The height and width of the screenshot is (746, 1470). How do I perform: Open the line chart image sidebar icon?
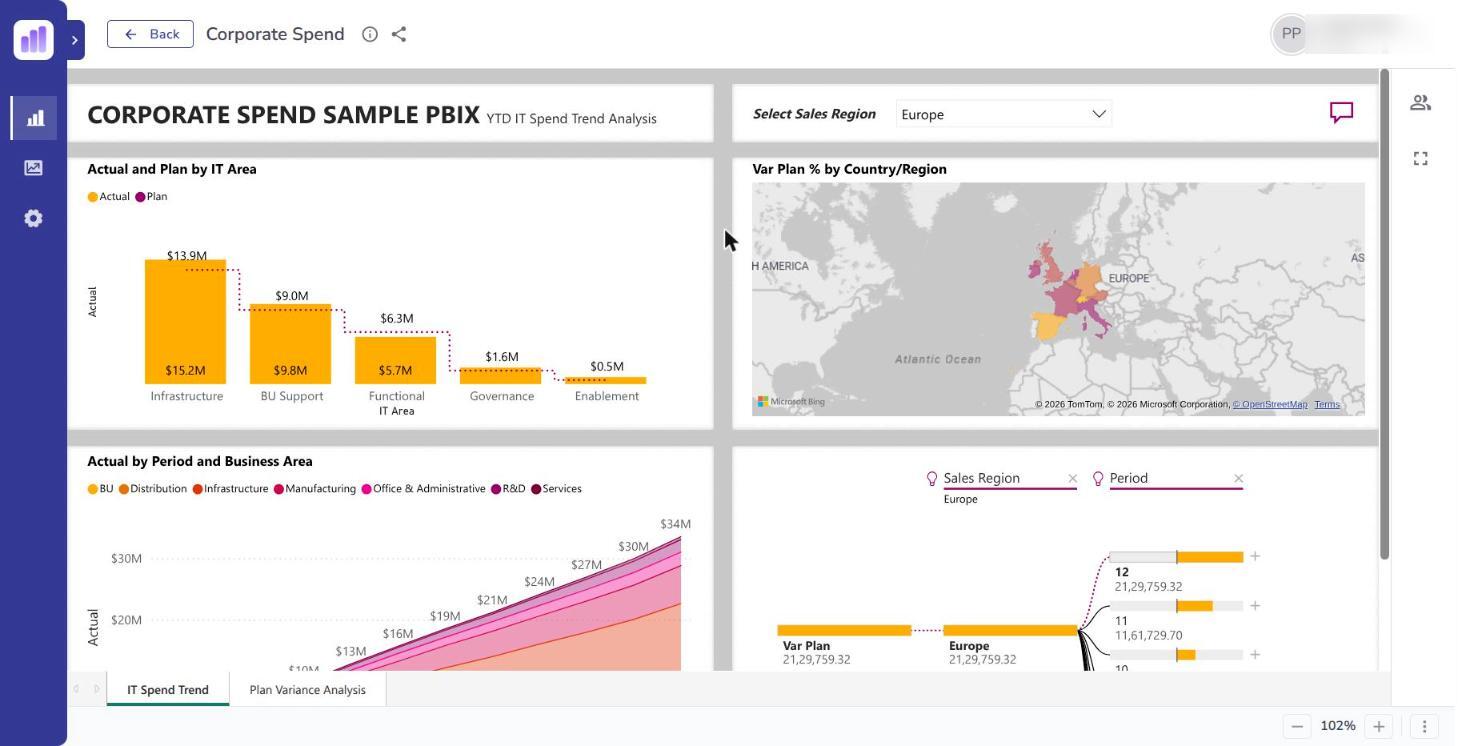click(34, 168)
